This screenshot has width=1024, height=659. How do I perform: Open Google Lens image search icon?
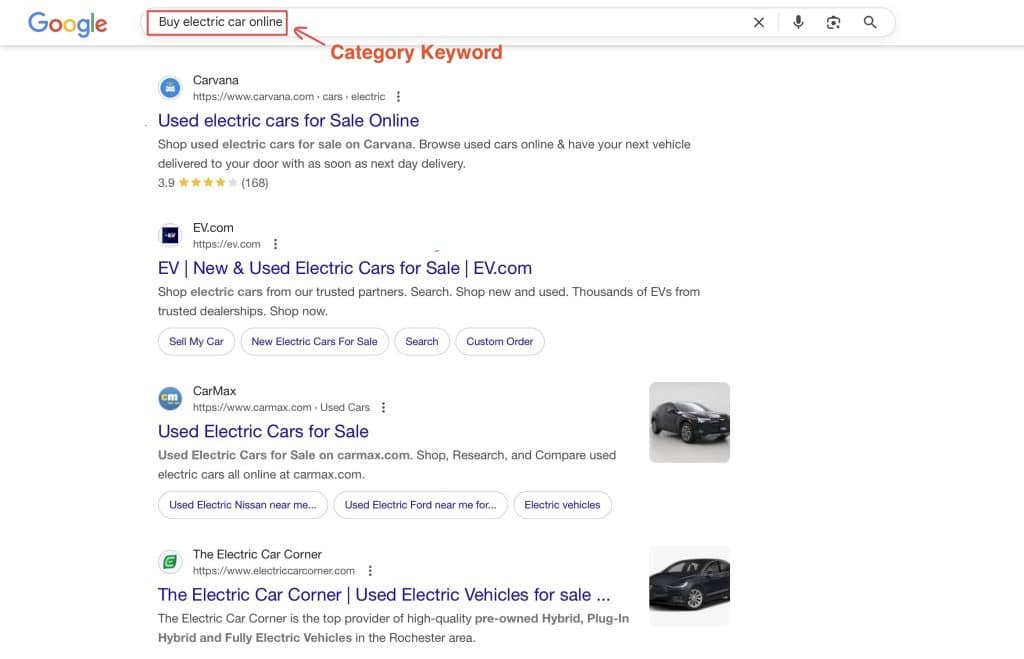coord(833,23)
